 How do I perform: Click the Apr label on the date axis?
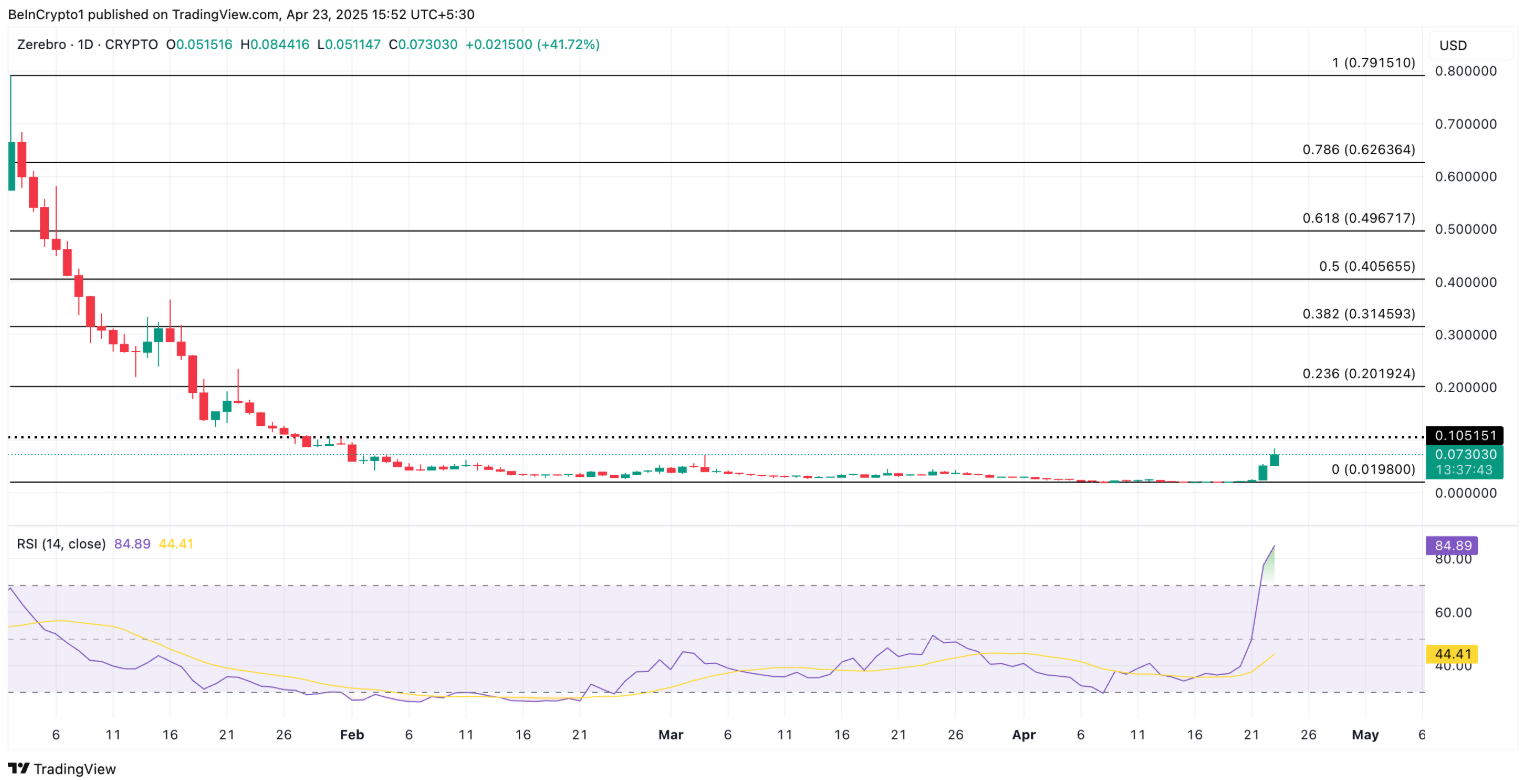point(1022,734)
